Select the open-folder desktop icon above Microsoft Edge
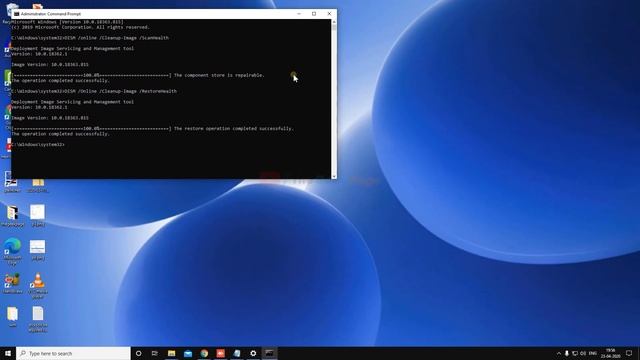This screenshot has width=640, height=360. click(12, 216)
